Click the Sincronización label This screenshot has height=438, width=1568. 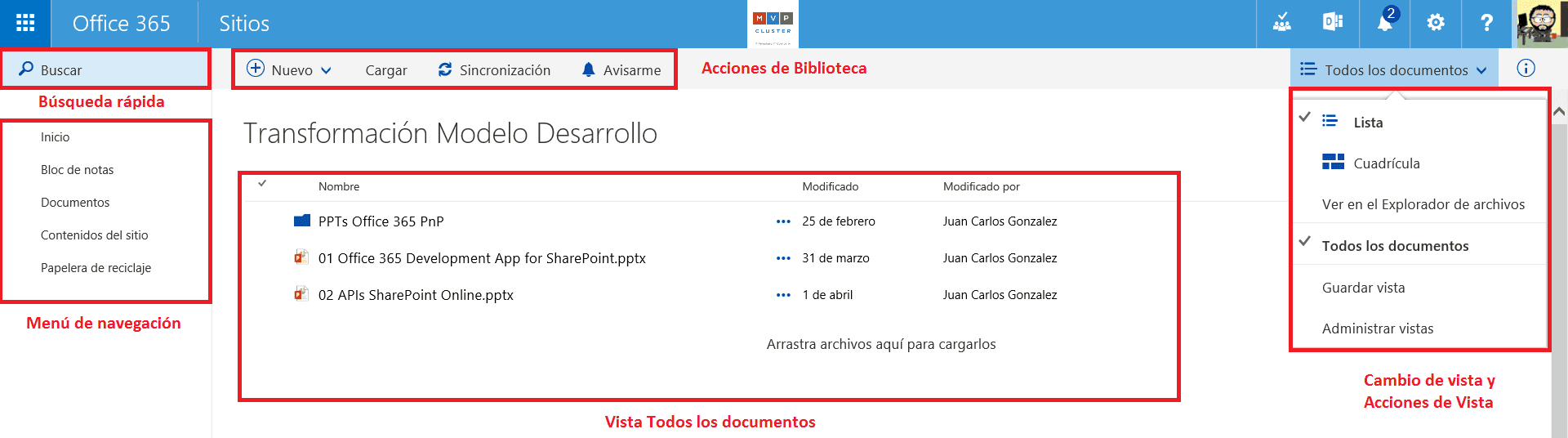(505, 70)
